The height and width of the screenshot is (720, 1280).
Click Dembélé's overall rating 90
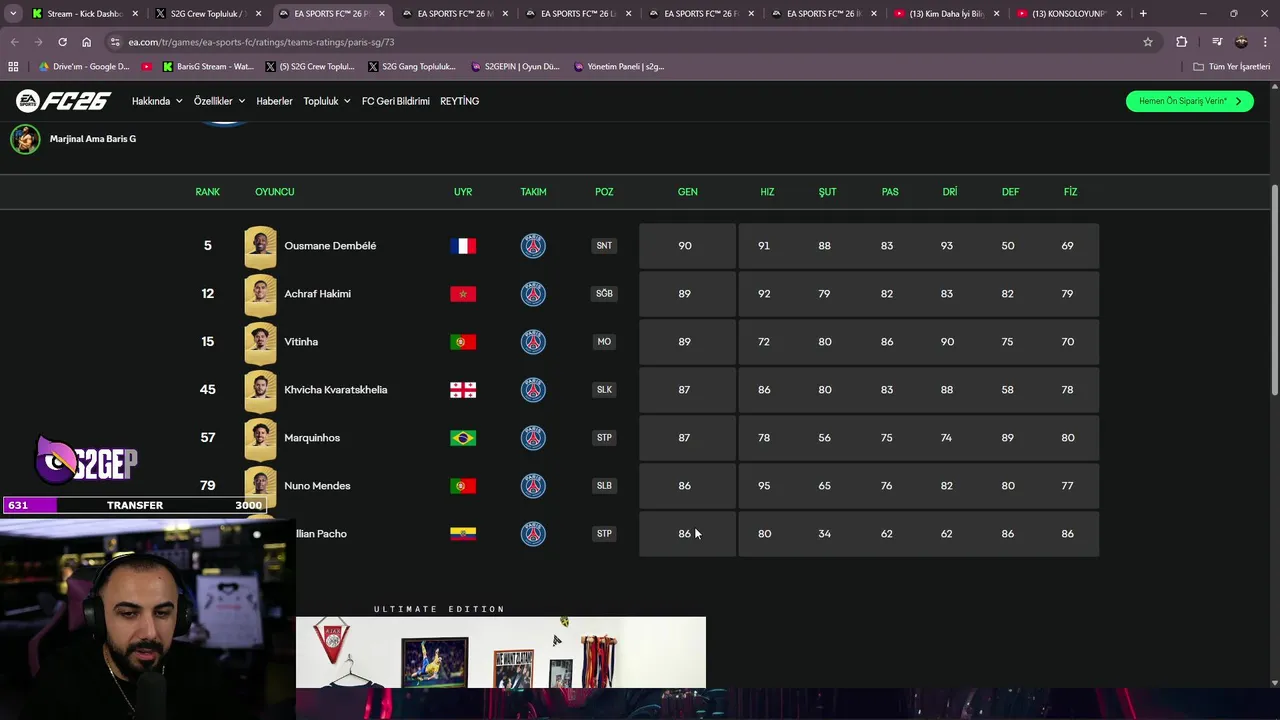[x=685, y=246]
